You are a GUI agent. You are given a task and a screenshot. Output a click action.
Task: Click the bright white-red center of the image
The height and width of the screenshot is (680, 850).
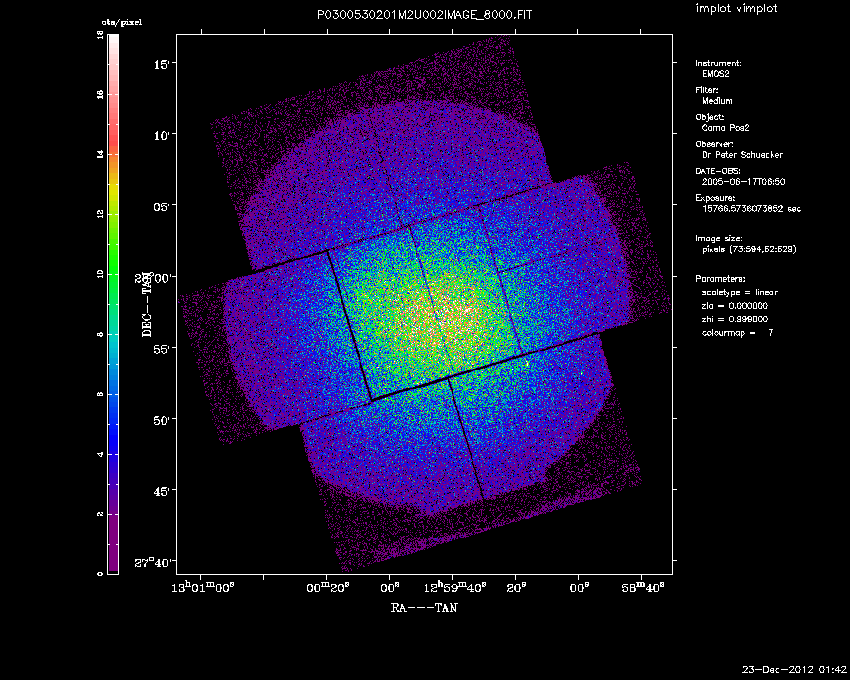coord(463,308)
